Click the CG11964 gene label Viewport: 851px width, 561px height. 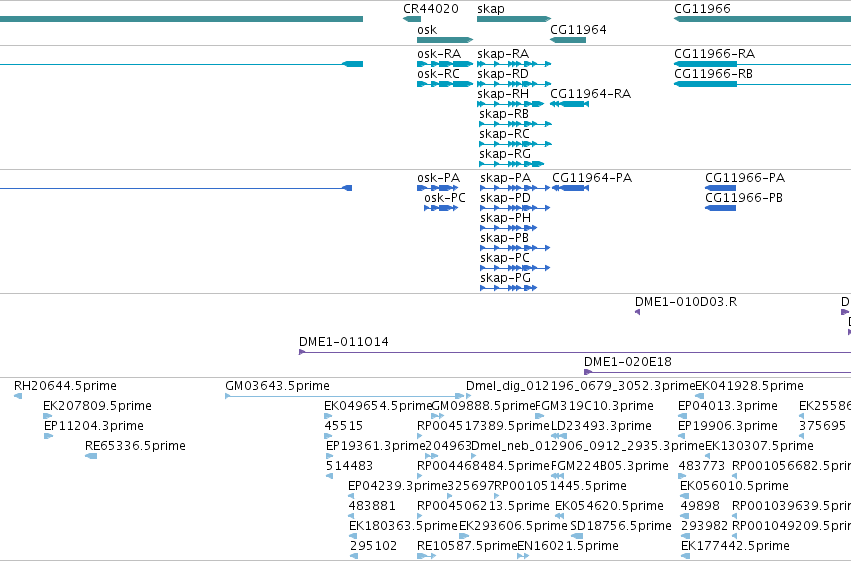pyautogui.click(x=578, y=30)
